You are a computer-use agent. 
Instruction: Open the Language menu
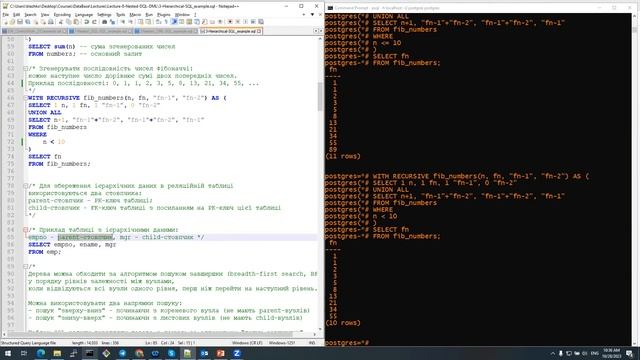click(84, 15)
